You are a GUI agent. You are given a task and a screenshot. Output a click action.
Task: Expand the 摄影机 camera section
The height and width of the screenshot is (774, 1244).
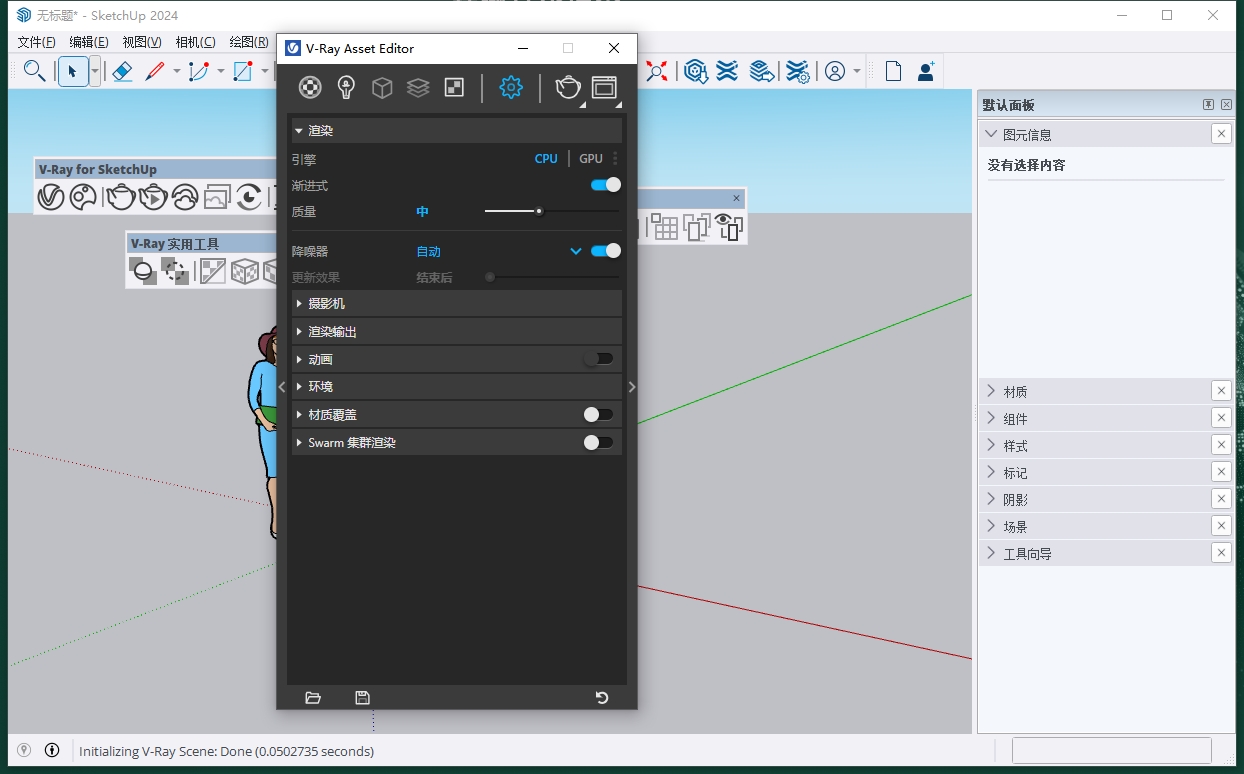point(457,303)
